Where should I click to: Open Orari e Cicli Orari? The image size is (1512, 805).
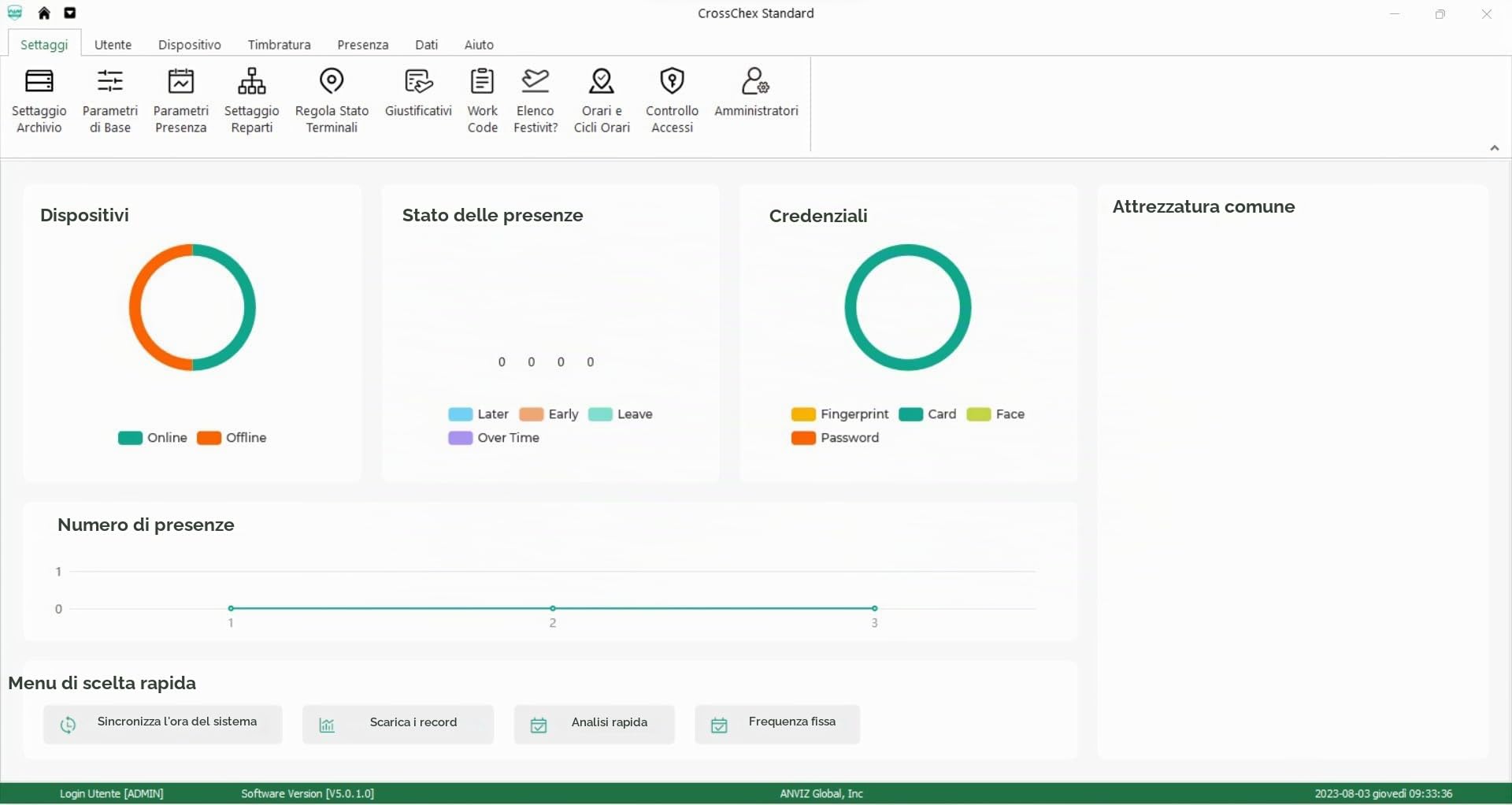tap(602, 102)
